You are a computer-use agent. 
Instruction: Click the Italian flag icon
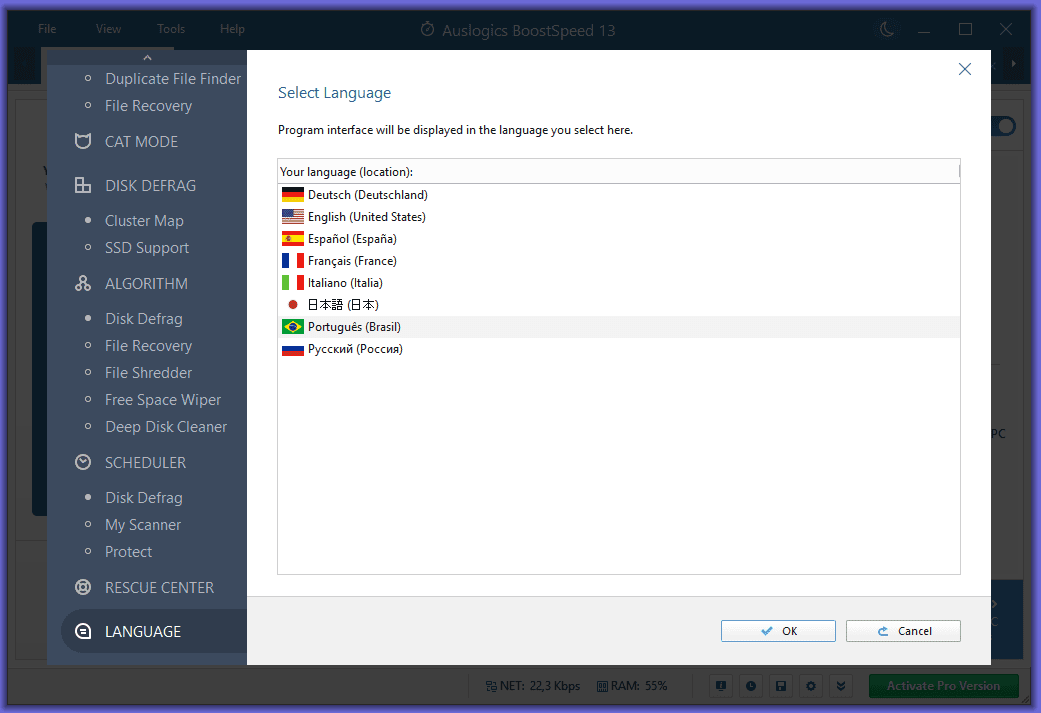(x=293, y=283)
